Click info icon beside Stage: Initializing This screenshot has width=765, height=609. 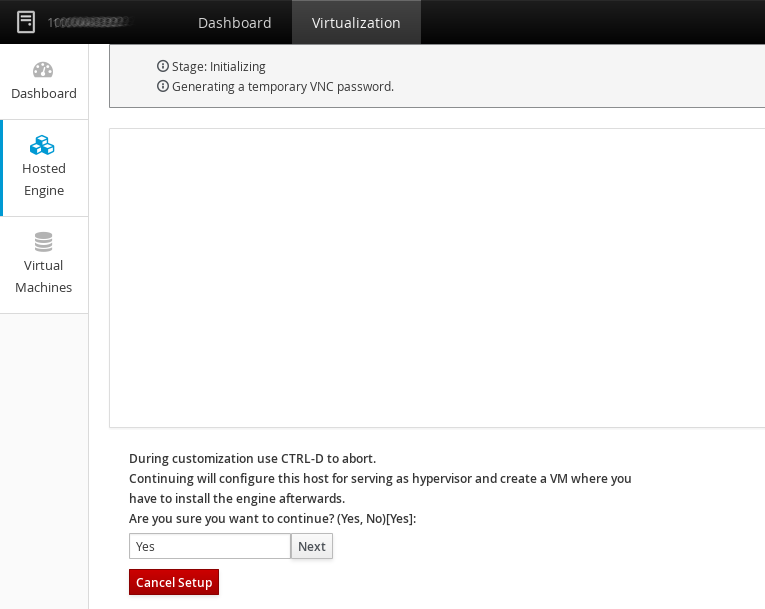click(x=163, y=66)
